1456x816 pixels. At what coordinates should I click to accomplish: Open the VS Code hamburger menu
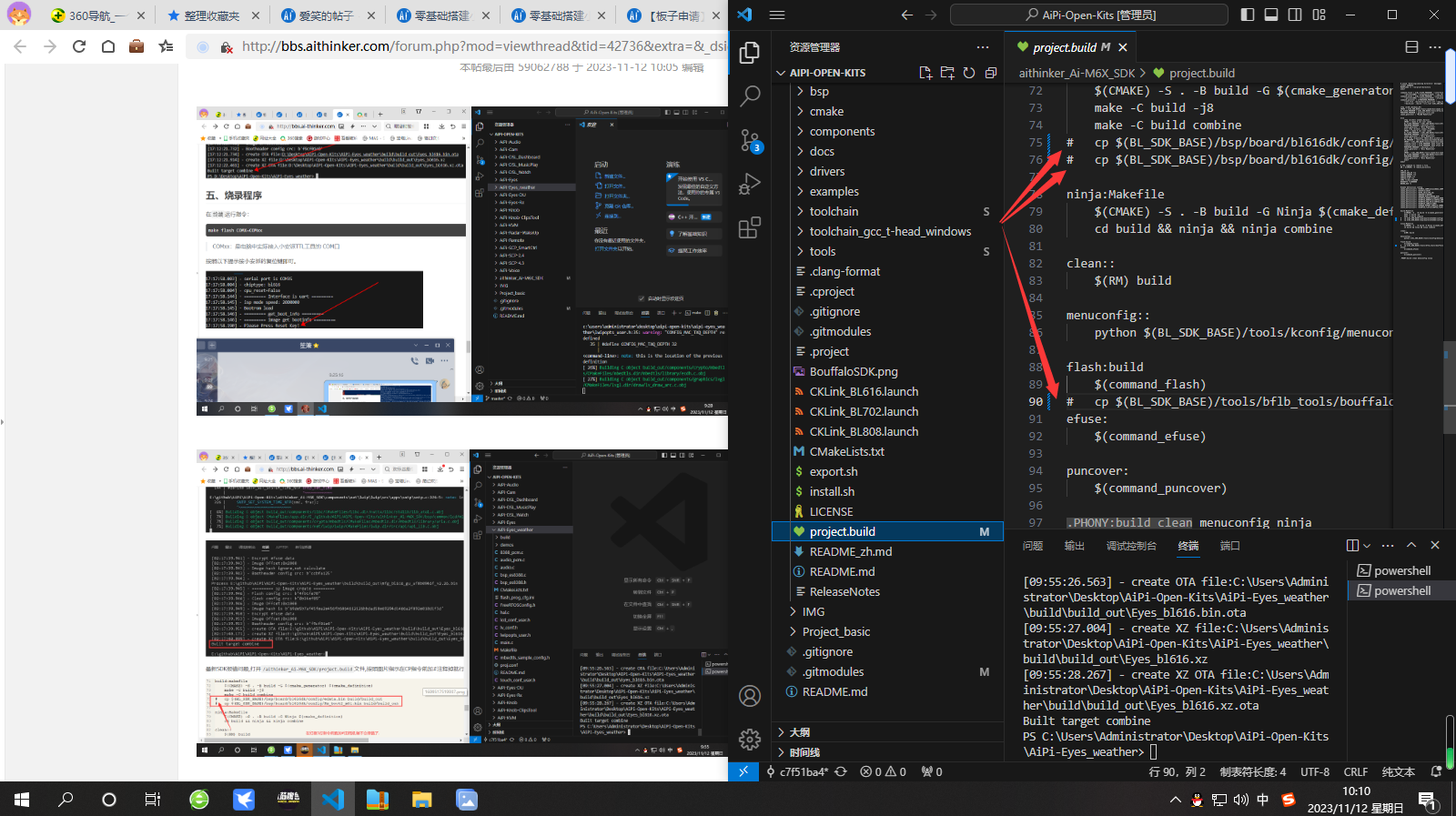click(777, 15)
